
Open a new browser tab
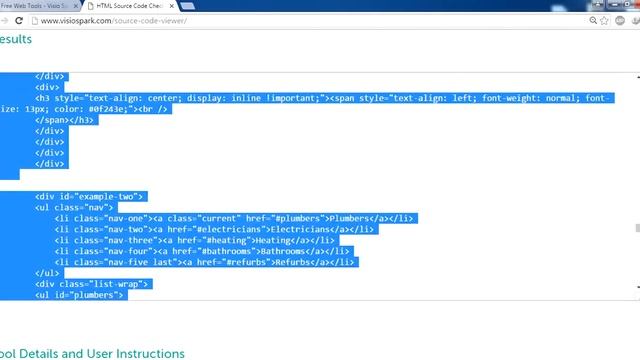coord(187,6)
